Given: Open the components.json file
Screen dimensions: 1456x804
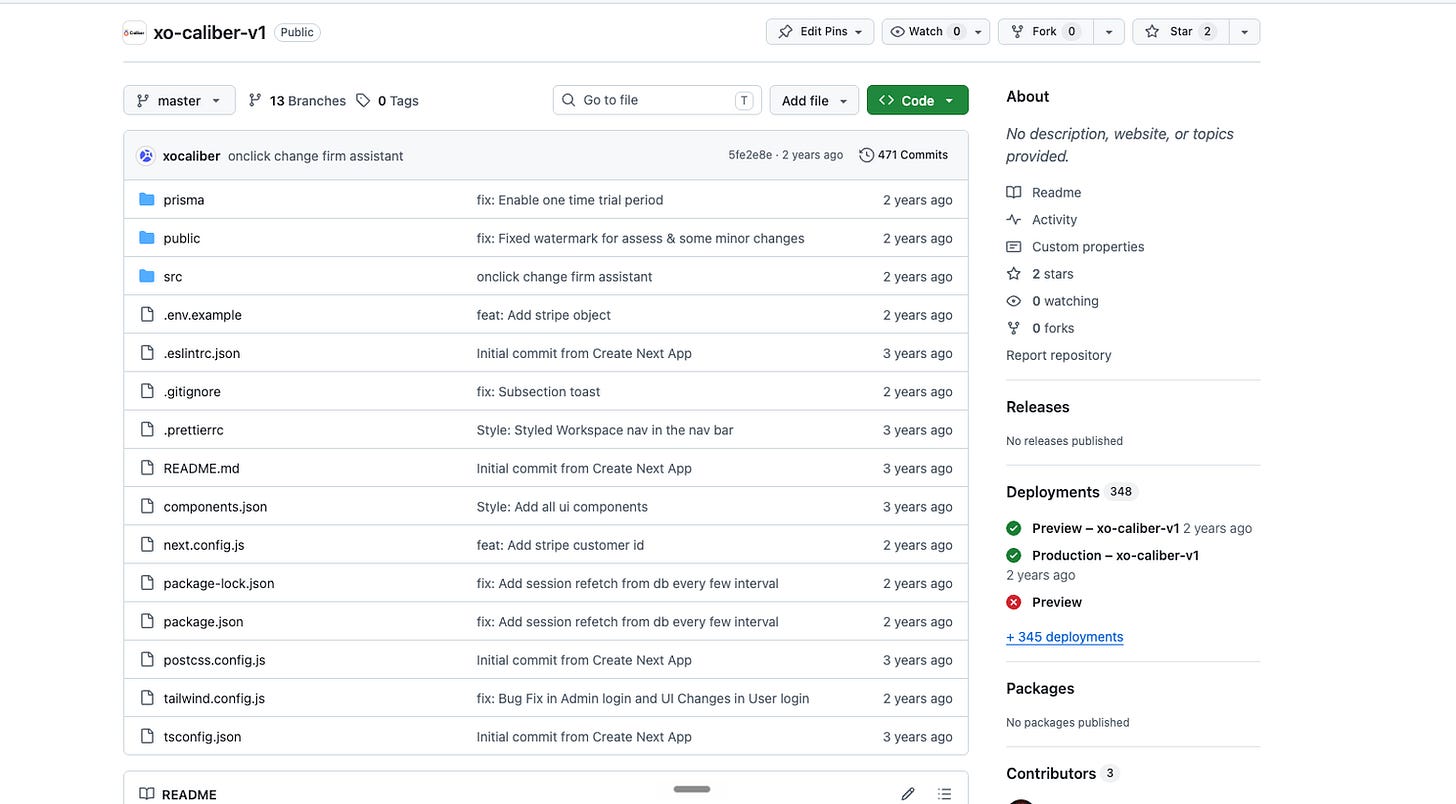Looking at the screenshot, I should tap(215, 507).
